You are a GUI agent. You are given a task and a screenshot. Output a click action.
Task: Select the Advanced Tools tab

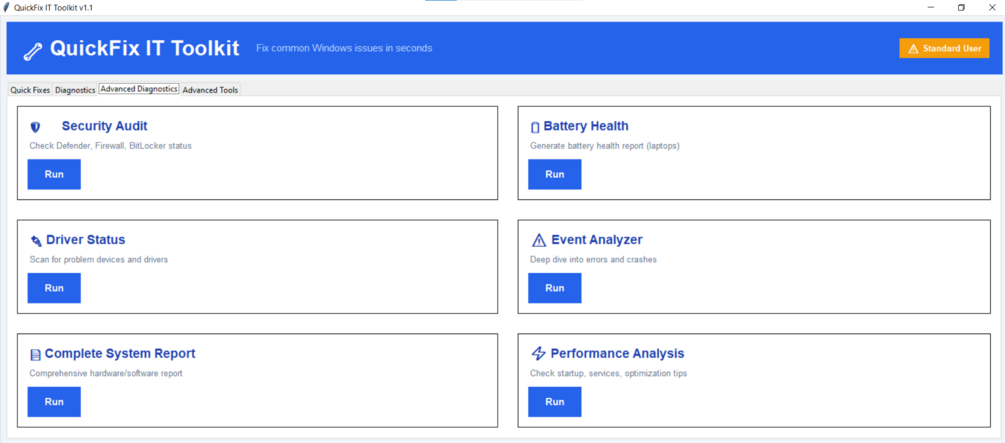click(210, 90)
